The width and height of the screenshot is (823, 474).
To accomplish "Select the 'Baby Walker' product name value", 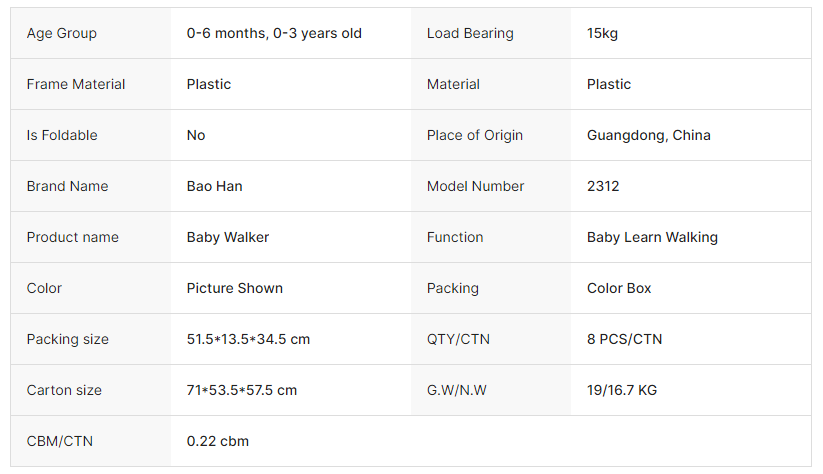I will pos(228,237).
